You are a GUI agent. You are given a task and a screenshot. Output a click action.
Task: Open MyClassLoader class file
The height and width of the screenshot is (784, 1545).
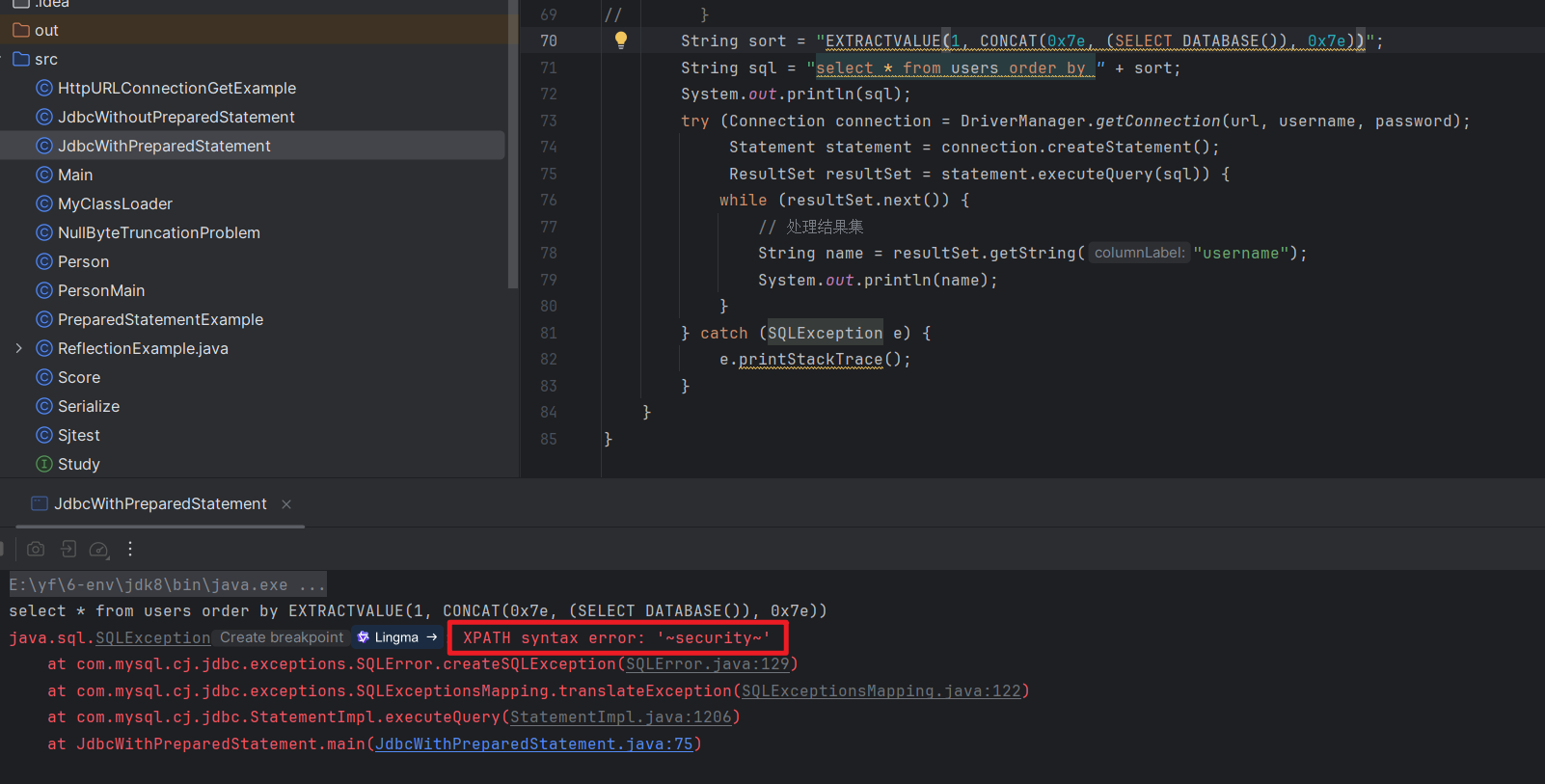coord(115,203)
